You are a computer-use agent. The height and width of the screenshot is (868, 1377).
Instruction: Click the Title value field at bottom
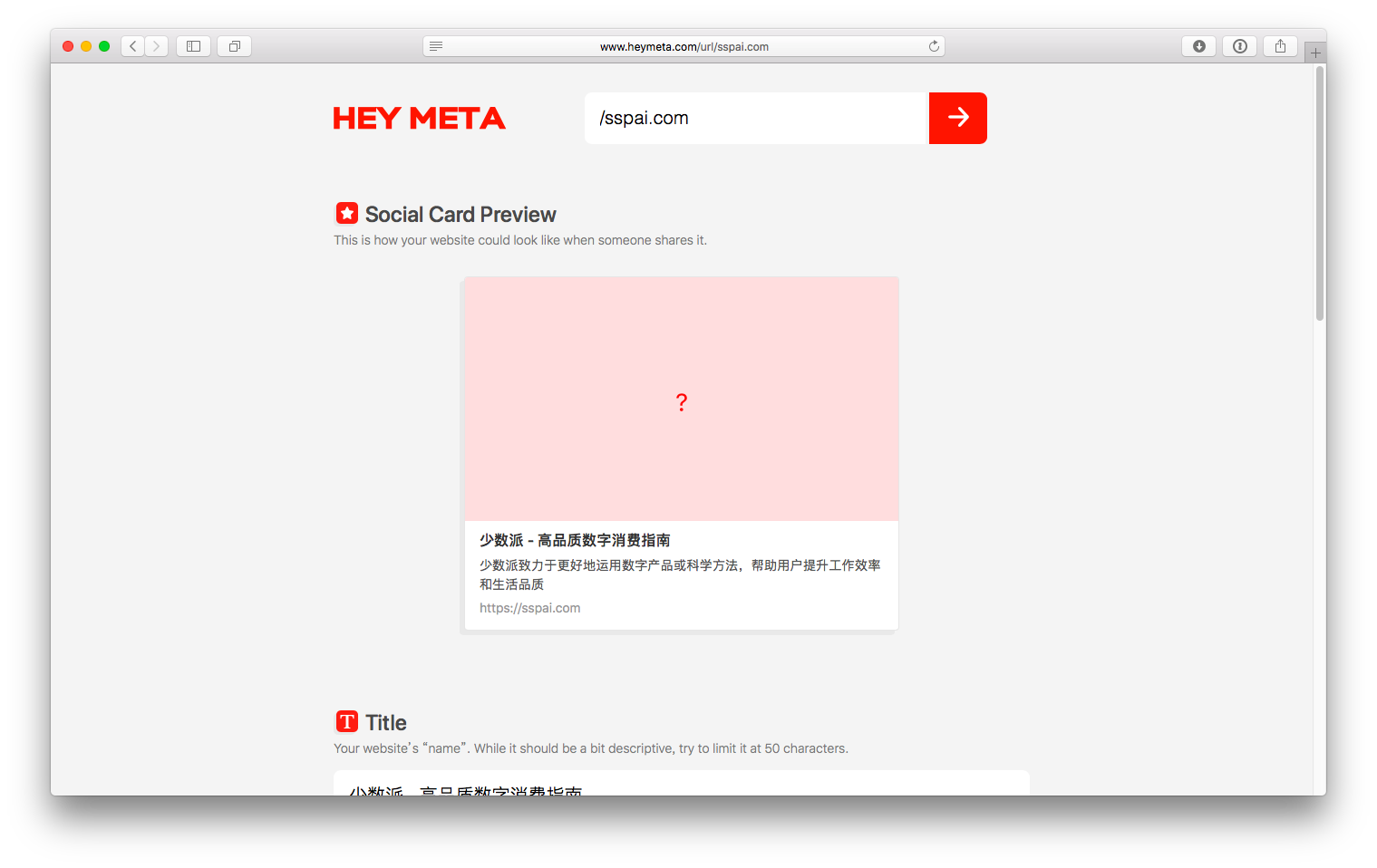click(x=682, y=784)
